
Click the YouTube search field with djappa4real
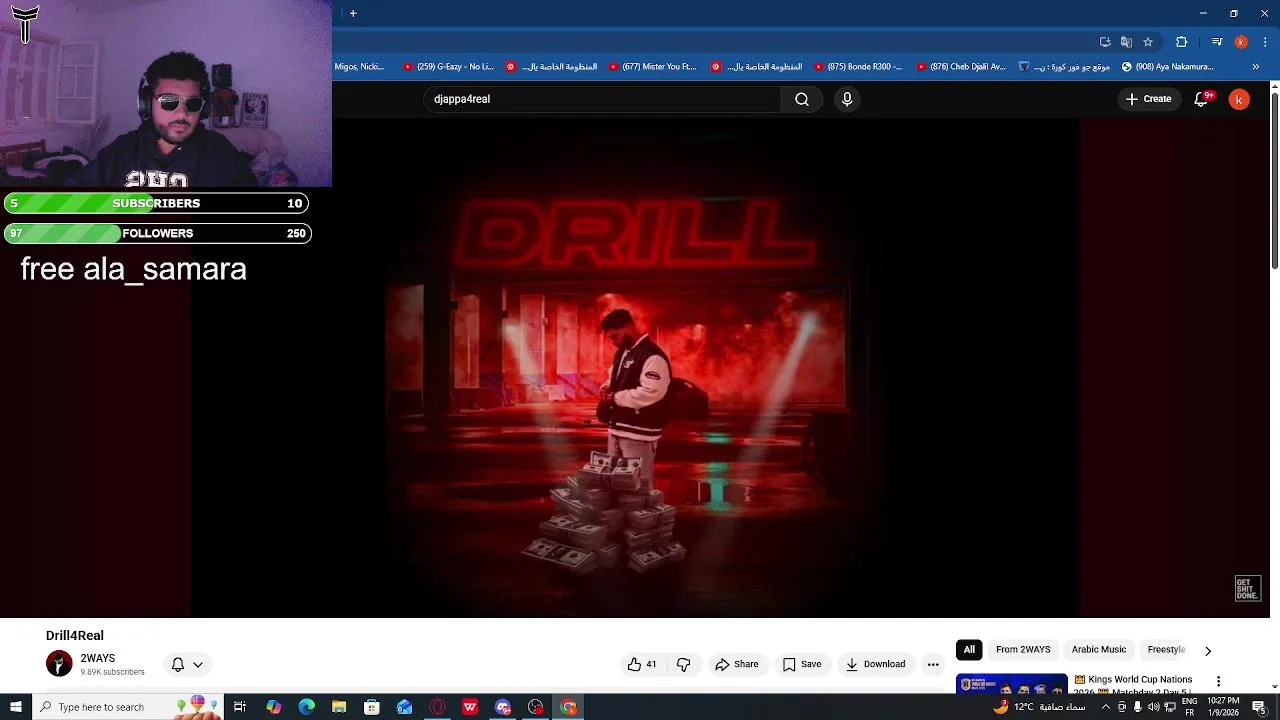[602, 99]
